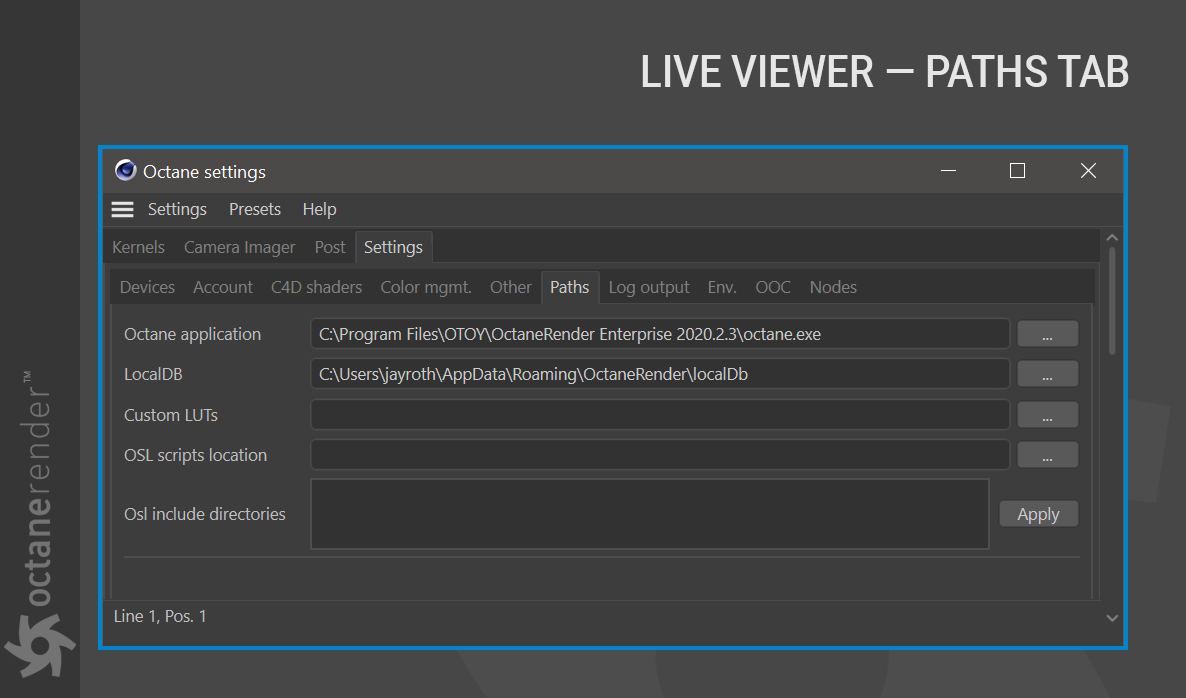The width and height of the screenshot is (1186, 698).
Task: Click the 'Line 1, Pos. 1' status text
Action: click(160, 616)
